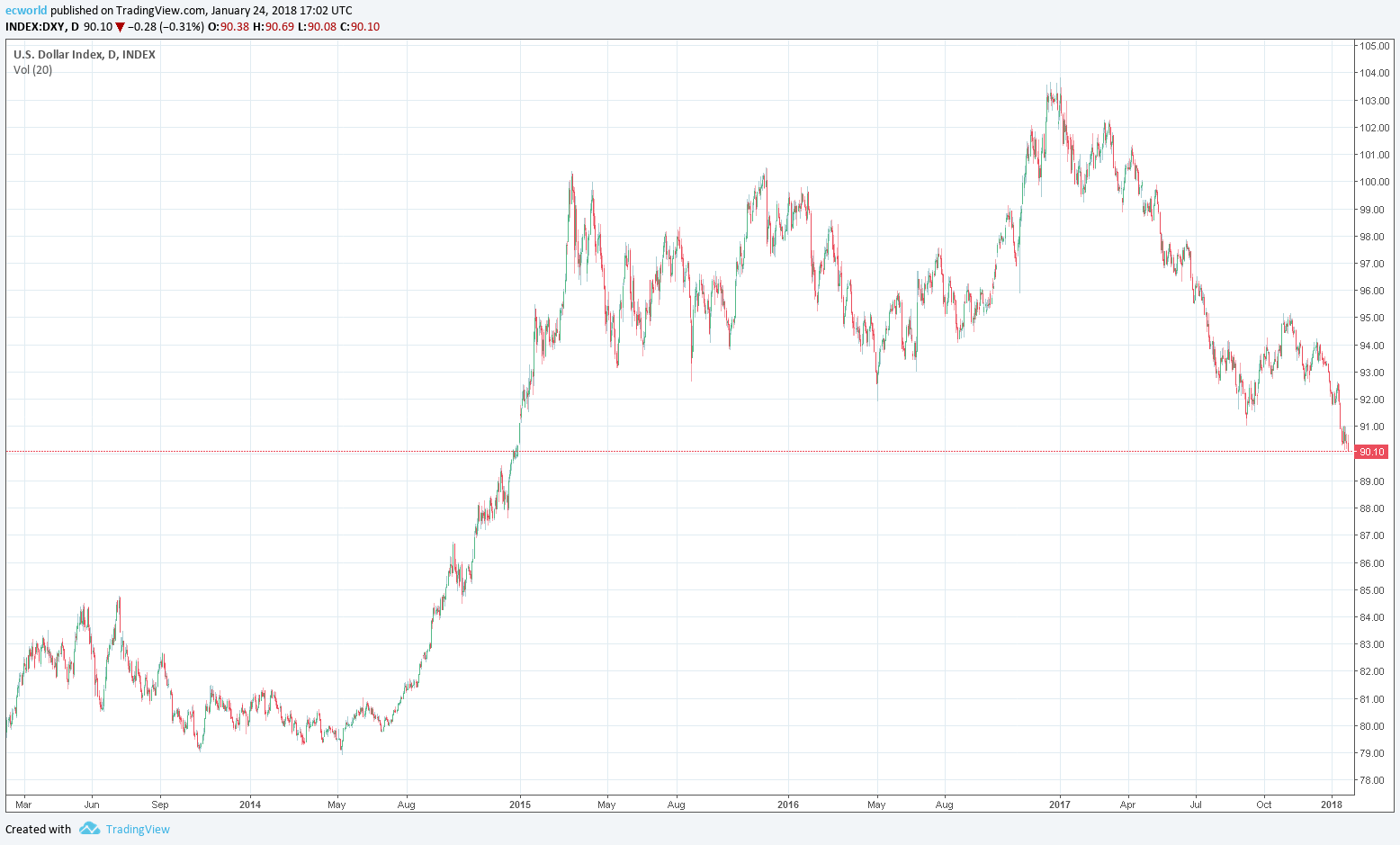Click the change text −0.28 (−0.31%)
This screenshot has height=845, width=1400.
point(166,27)
